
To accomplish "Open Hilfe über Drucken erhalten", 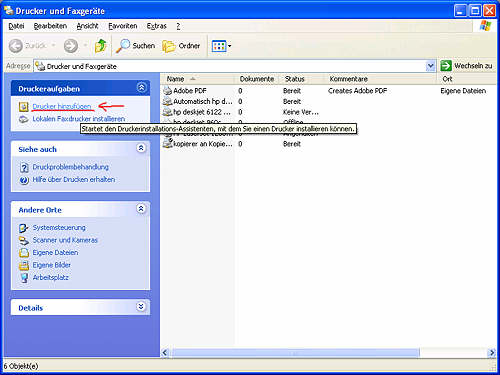I will click(x=74, y=179).
